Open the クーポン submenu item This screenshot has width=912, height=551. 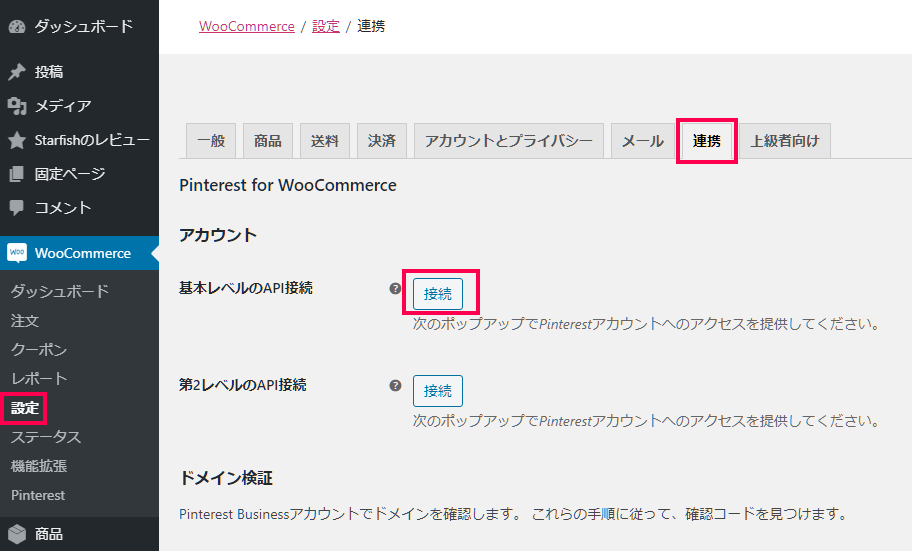[38, 349]
